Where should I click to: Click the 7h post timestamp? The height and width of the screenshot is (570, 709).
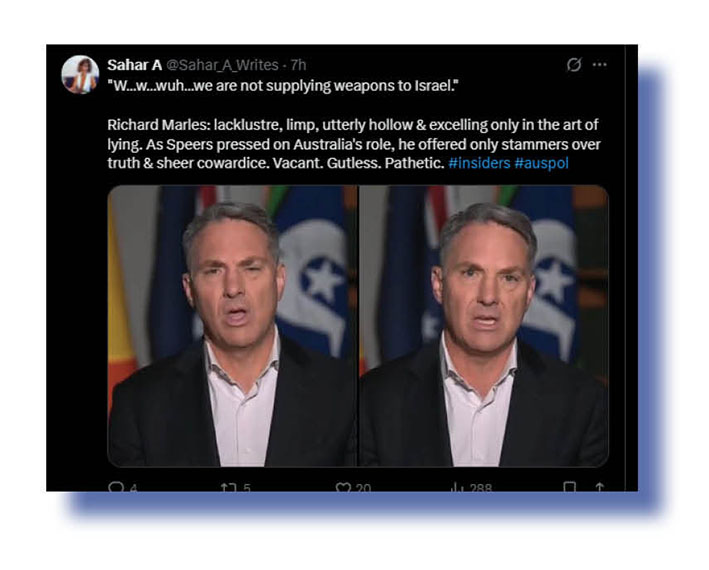298,65
